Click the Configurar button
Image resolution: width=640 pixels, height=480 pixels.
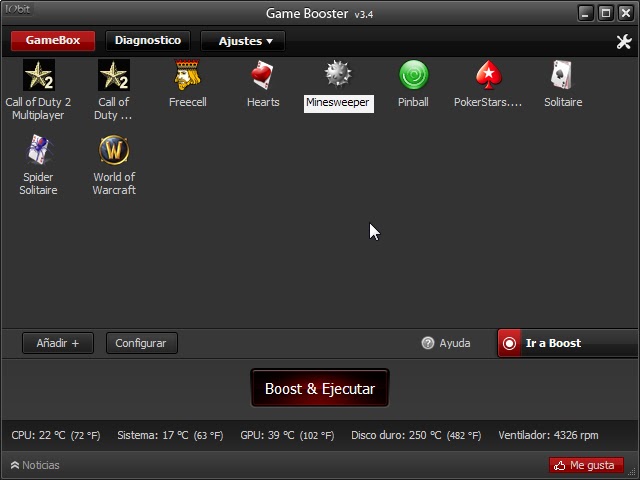[x=142, y=343]
